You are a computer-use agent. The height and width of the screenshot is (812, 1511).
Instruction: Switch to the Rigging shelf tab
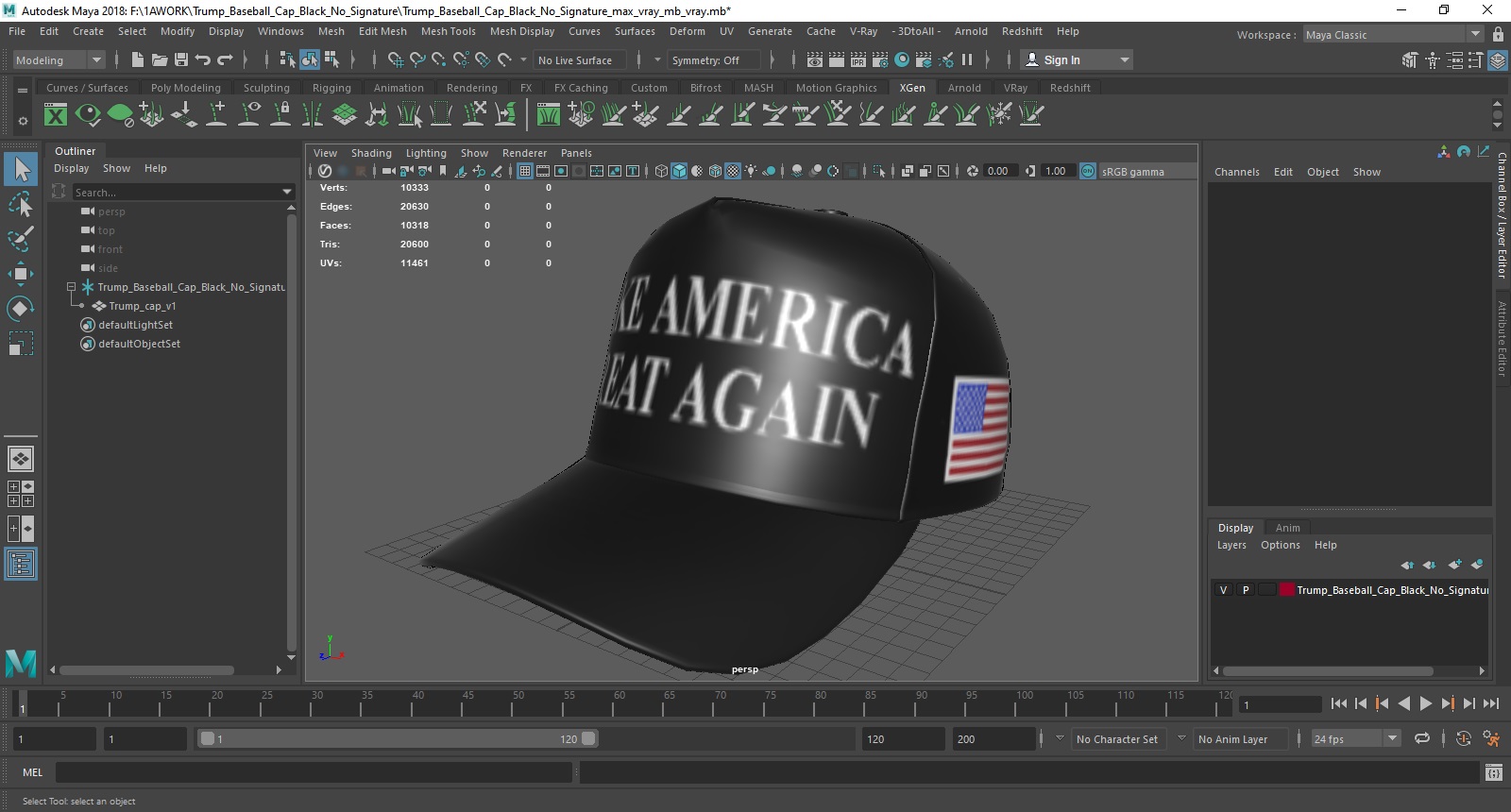point(331,88)
